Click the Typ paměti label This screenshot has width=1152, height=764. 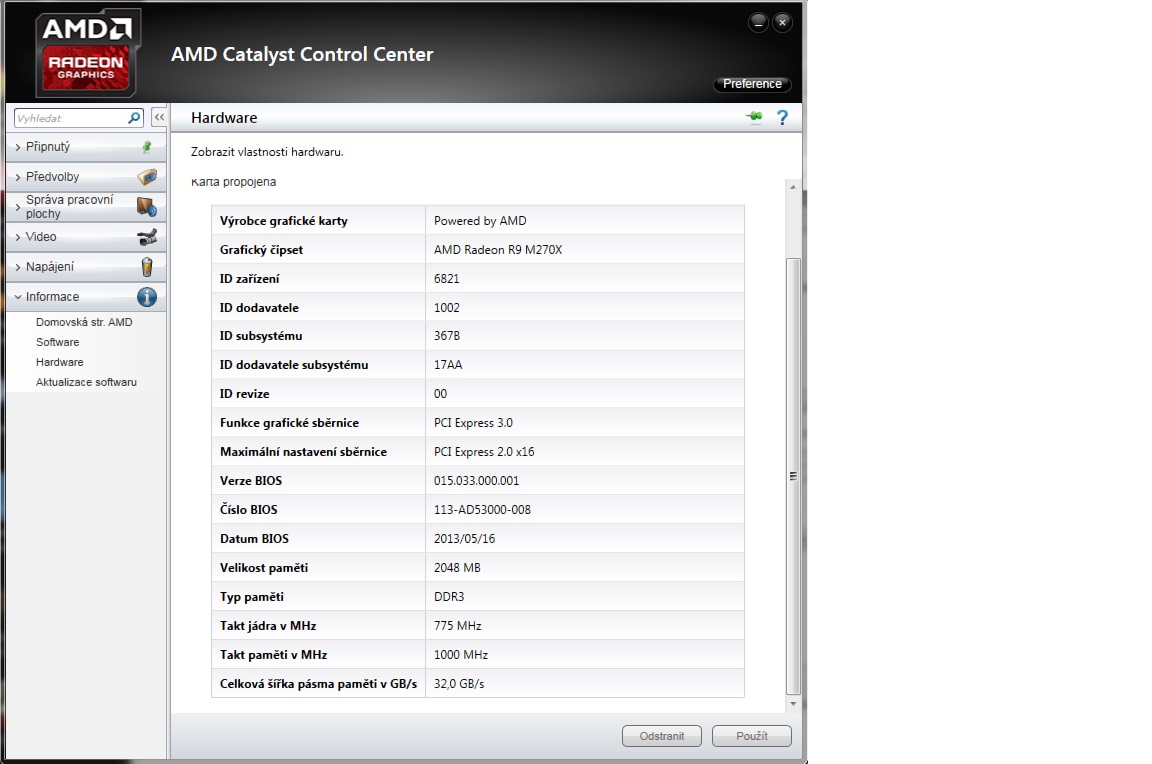coord(251,597)
